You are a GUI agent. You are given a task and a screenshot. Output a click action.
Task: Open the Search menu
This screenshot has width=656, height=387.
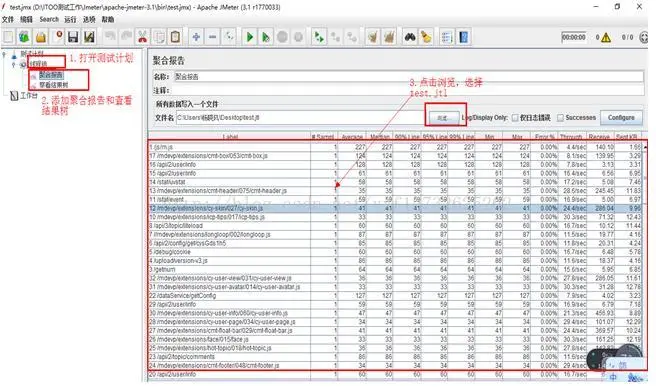tap(49, 19)
